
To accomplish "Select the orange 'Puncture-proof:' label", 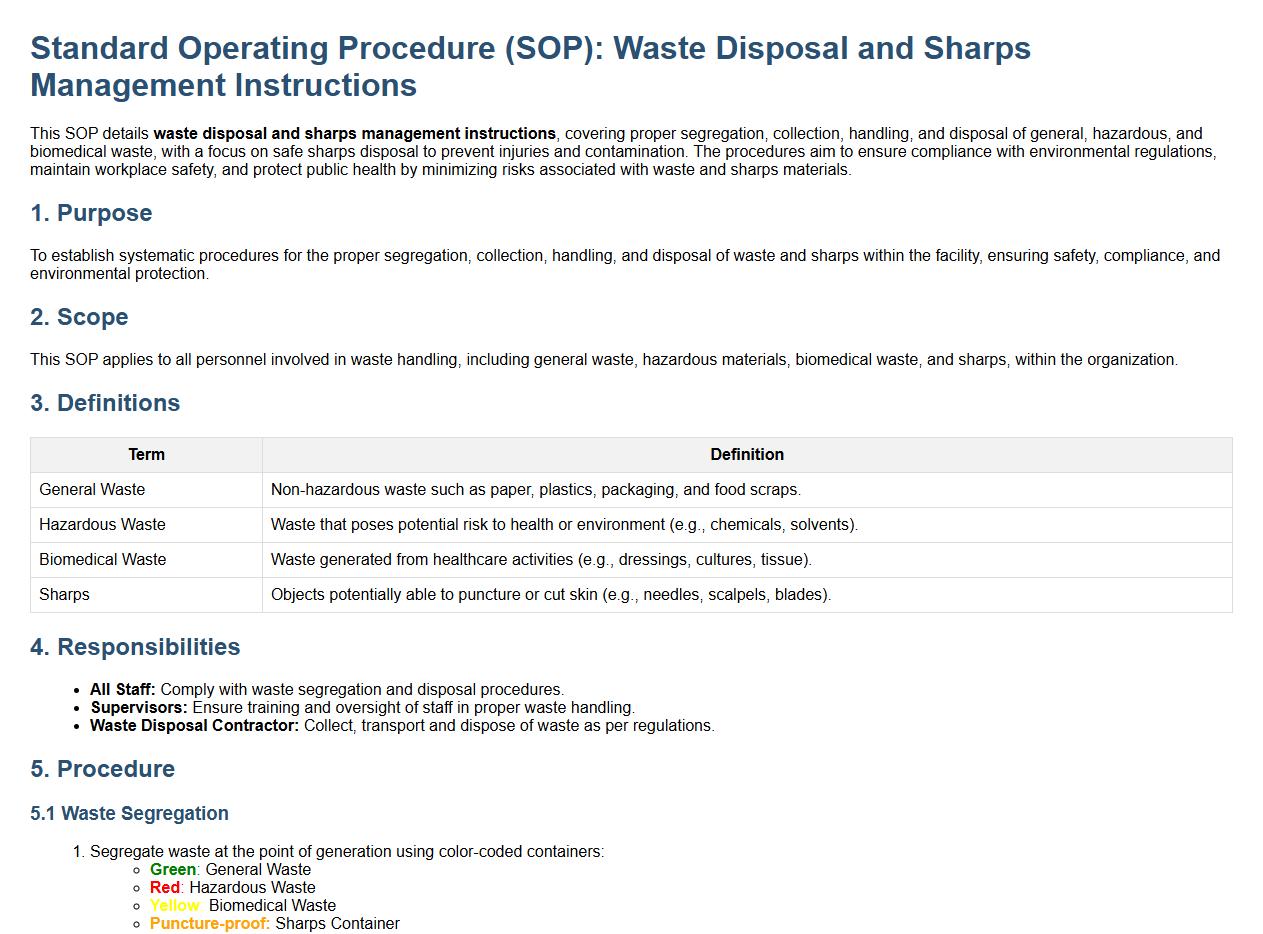I will (x=209, y=924).
